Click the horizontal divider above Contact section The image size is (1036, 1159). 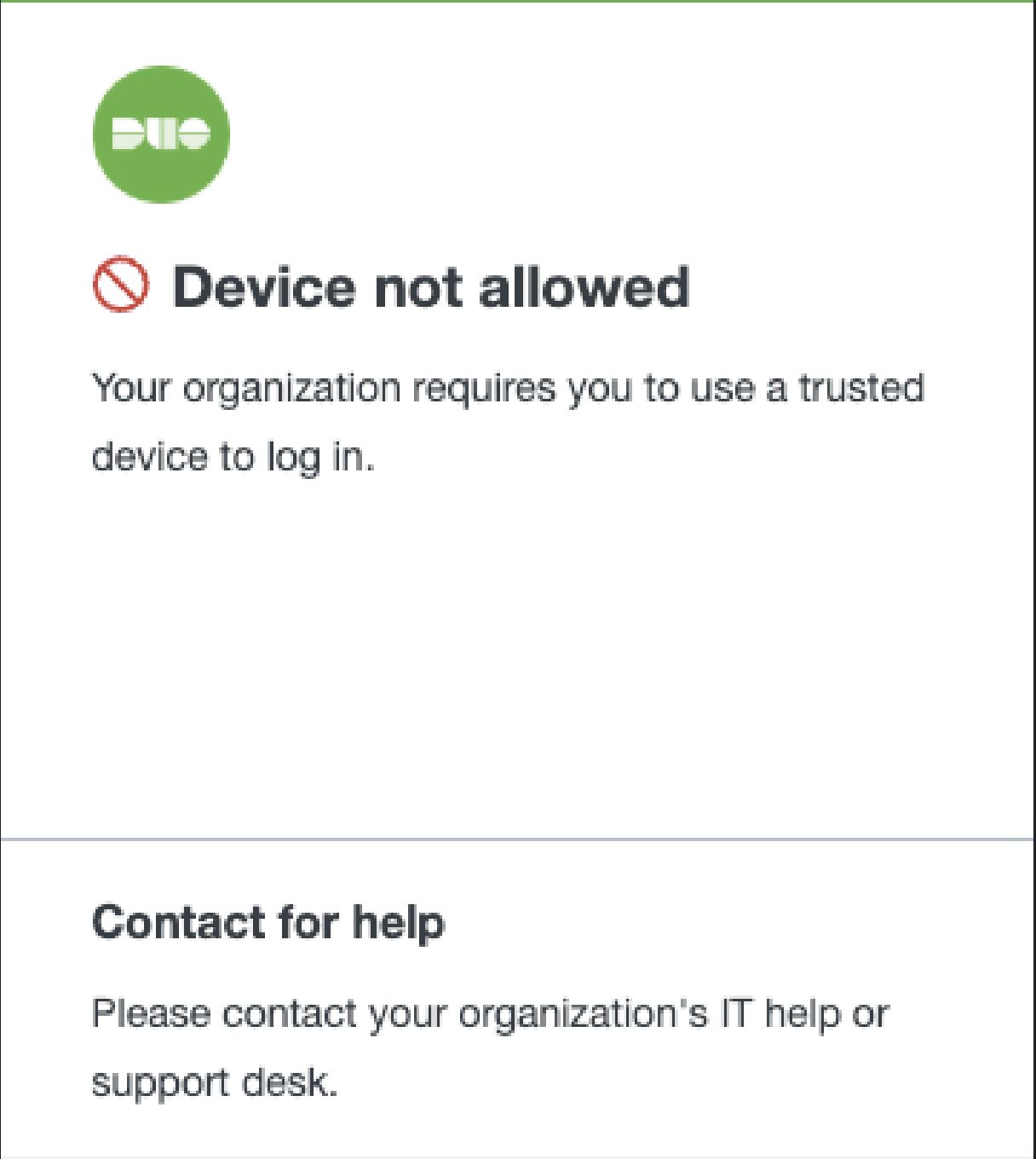pos(518,839)
